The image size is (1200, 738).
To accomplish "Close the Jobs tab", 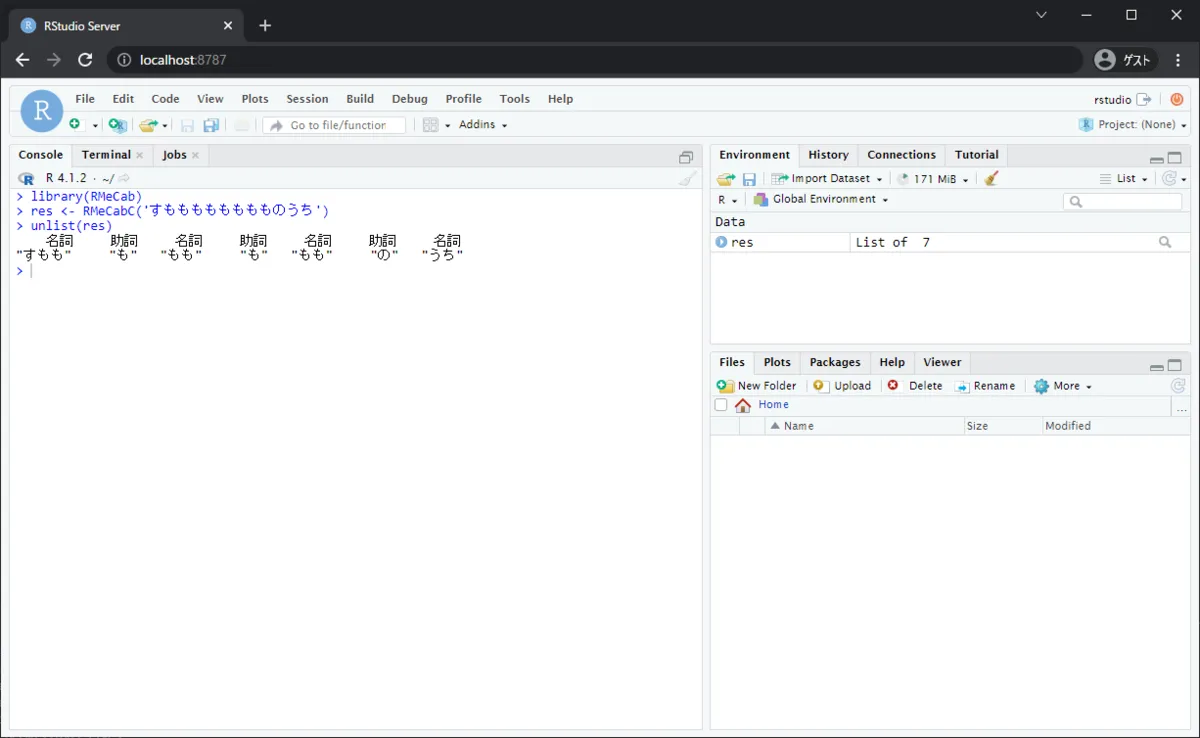I will pyautogui.click(x=195, y=155).
